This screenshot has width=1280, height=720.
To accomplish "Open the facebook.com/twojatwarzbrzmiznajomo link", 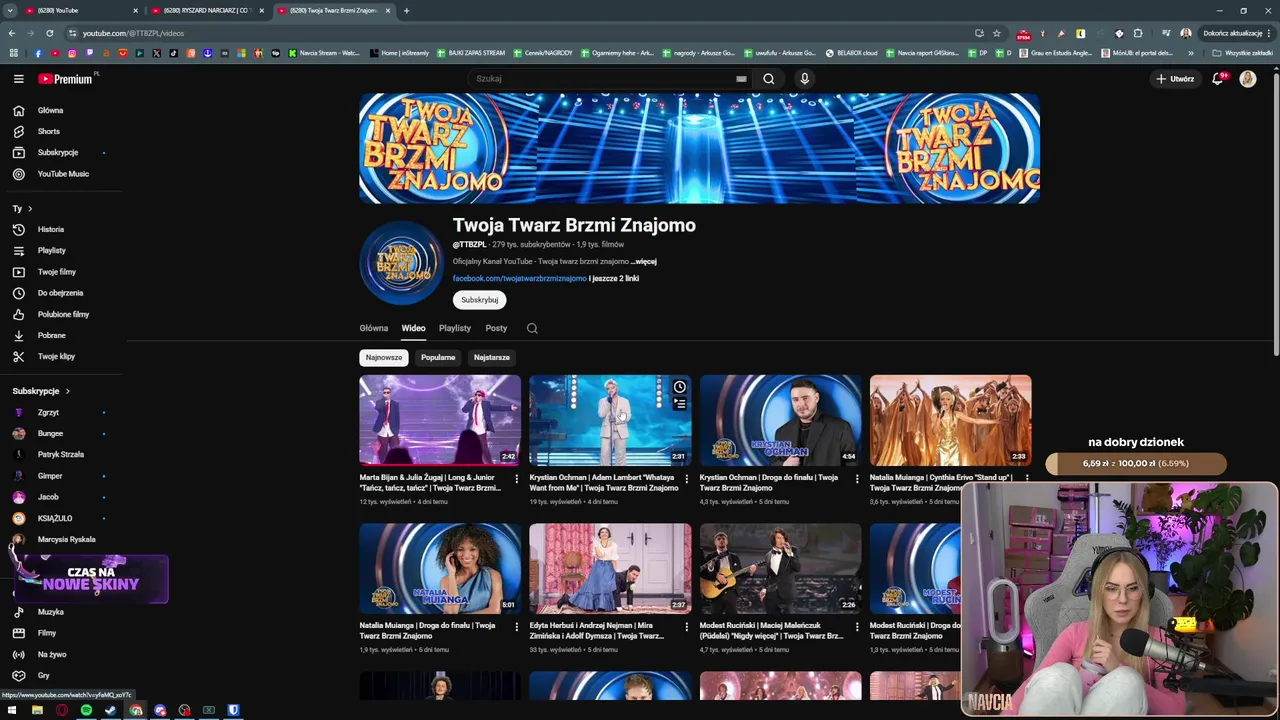I will coord(520,279).
